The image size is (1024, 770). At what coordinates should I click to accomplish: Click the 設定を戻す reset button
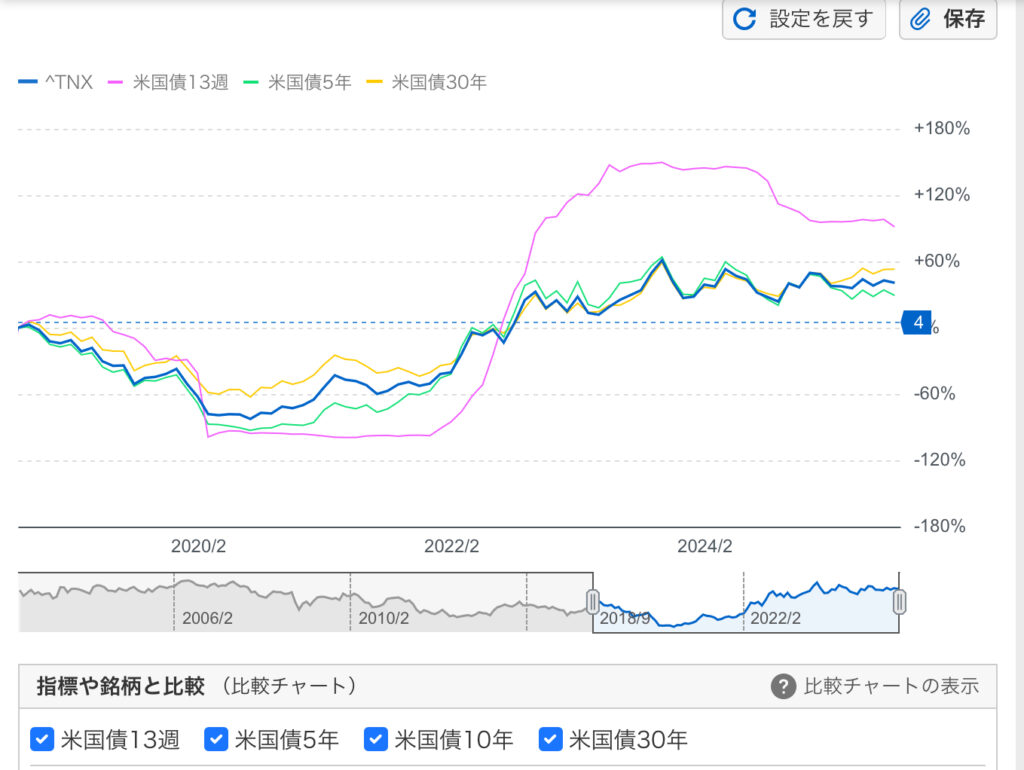[x=804, y=19]
